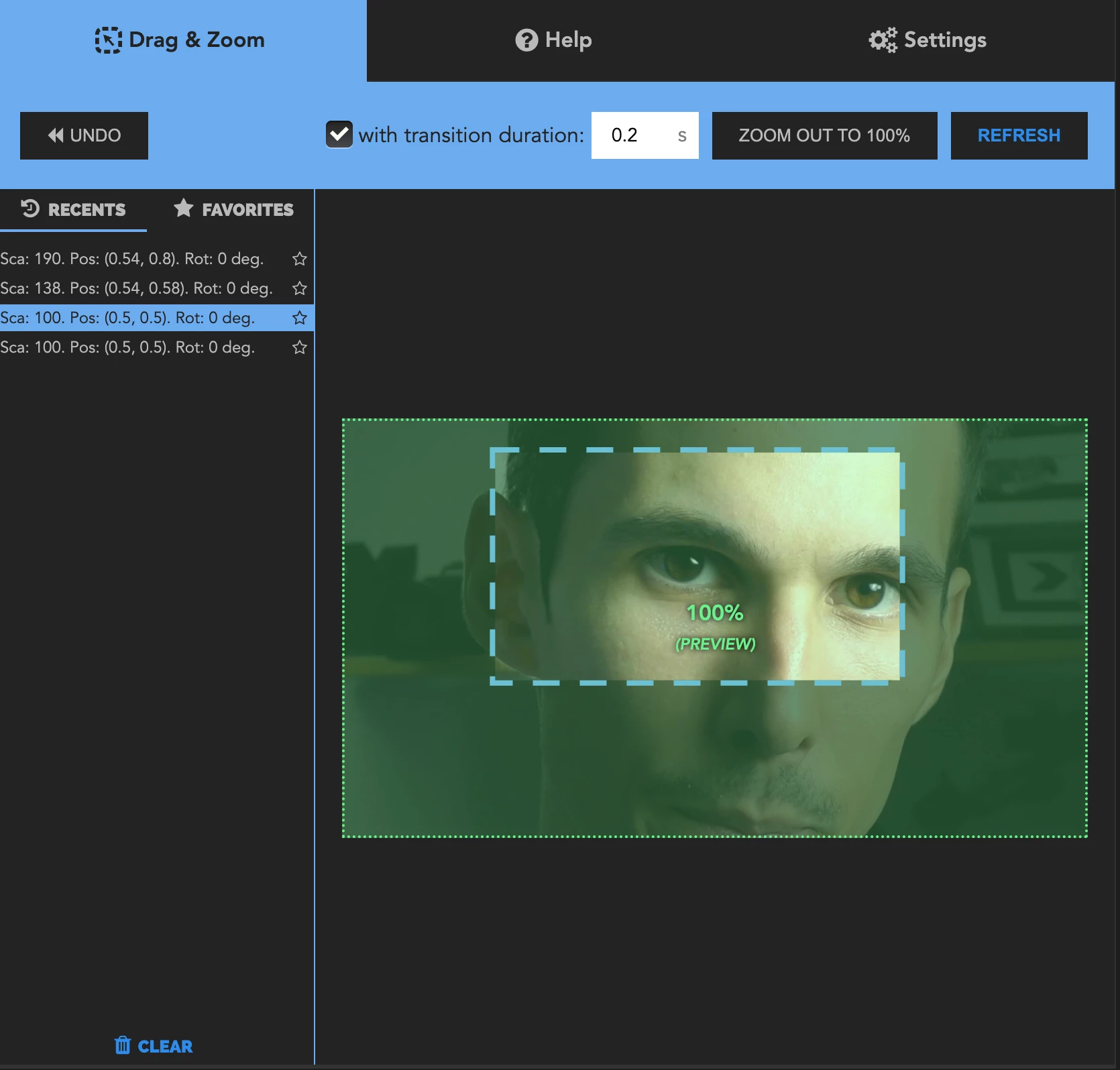
Task: Click Zoom Out to 100% button
Action: 824,135
